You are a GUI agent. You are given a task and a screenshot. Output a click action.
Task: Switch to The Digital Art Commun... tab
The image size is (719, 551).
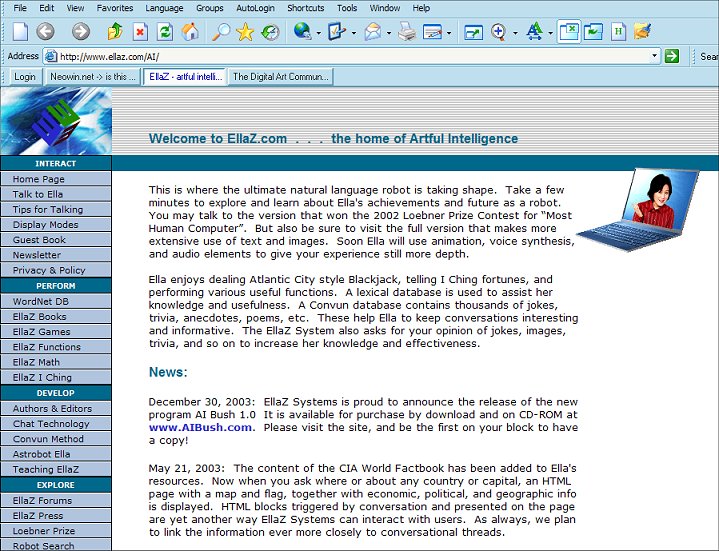pos(281,77)
